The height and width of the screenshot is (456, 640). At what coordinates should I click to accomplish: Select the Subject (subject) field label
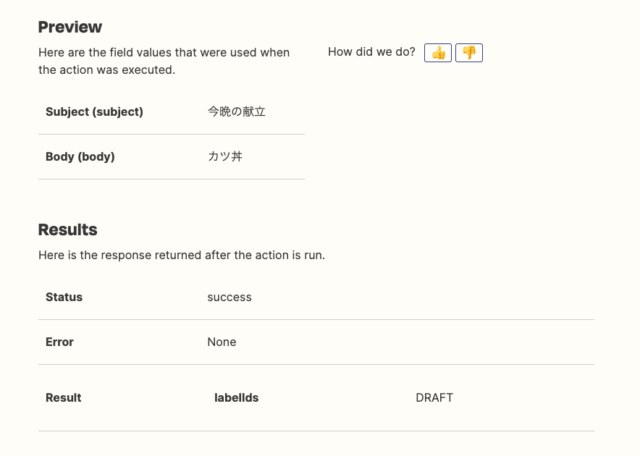[x=94, y=112]
